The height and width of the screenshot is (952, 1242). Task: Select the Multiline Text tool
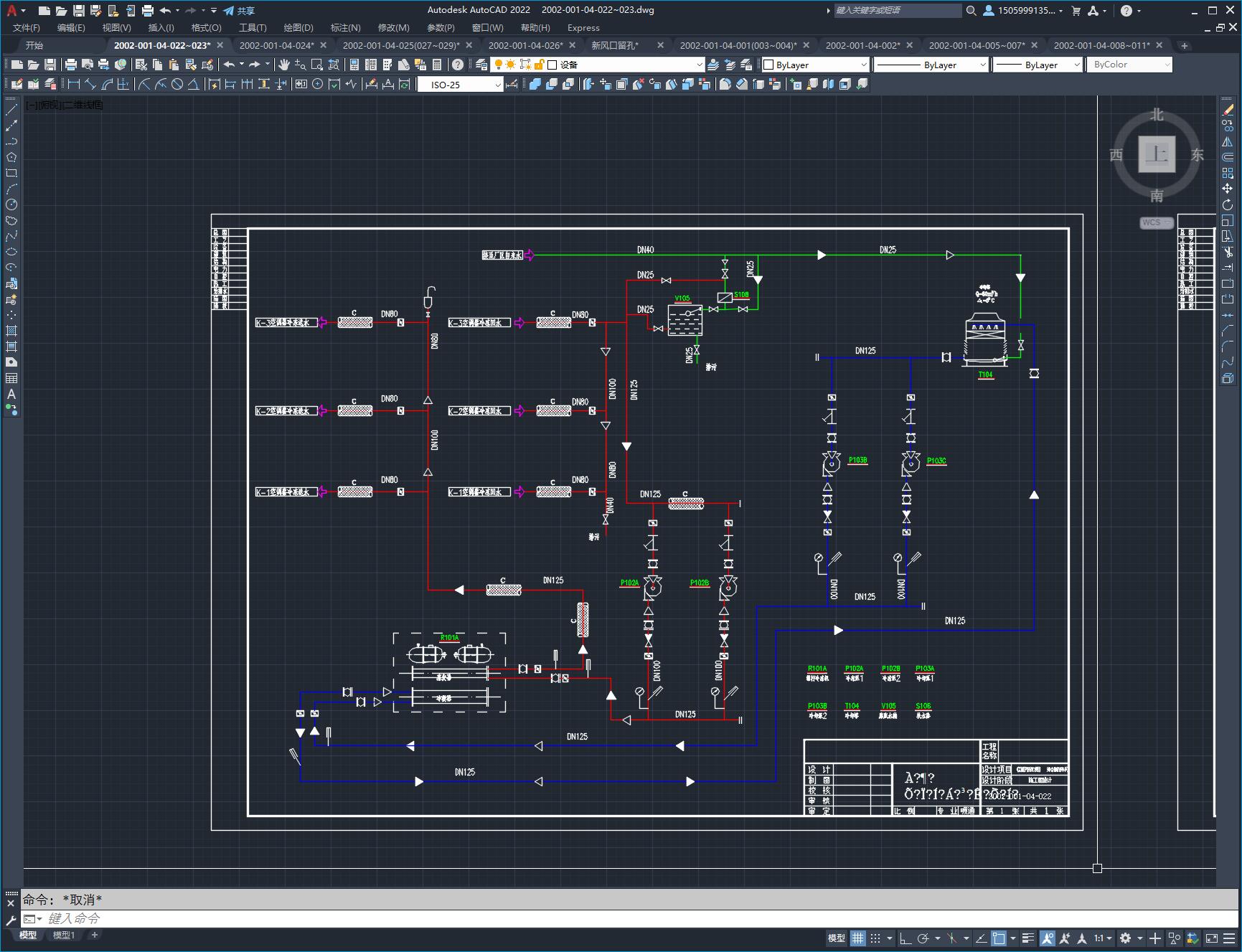(x=11, y=394)
